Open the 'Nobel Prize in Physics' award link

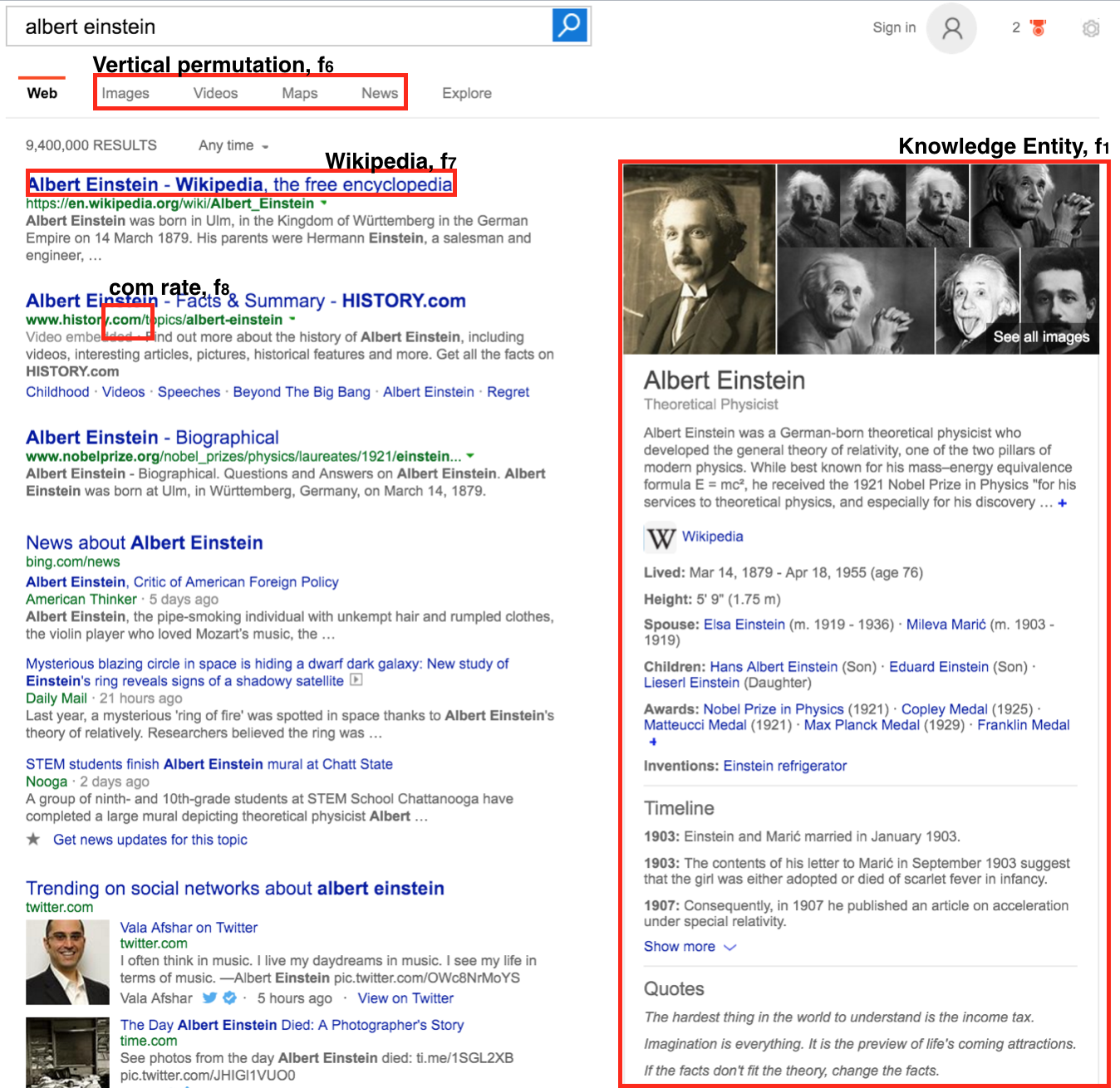pos(774,709)
